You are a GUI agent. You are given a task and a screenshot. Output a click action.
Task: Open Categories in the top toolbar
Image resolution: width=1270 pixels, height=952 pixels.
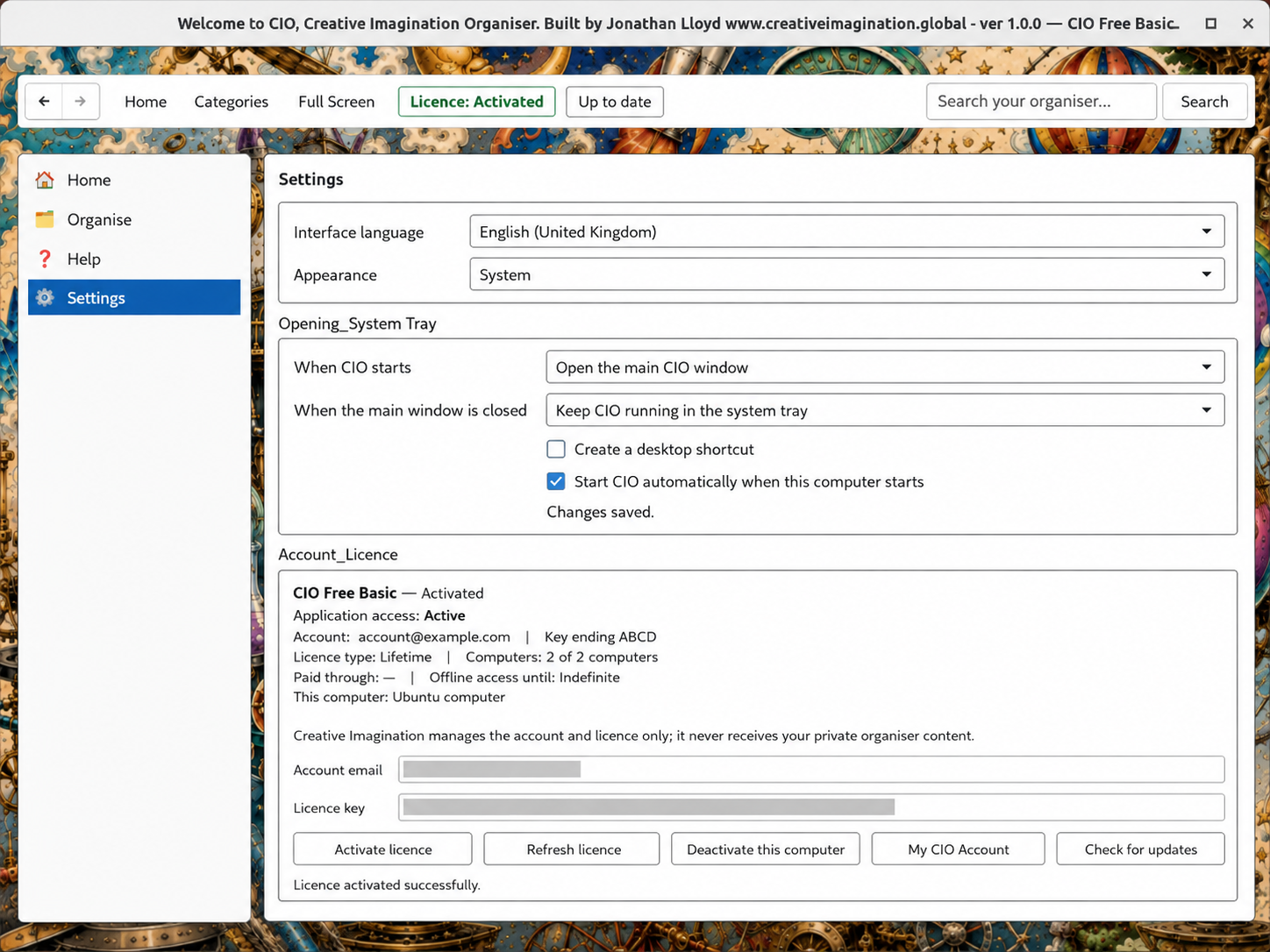pyautogui.click(x=232, y=102)
